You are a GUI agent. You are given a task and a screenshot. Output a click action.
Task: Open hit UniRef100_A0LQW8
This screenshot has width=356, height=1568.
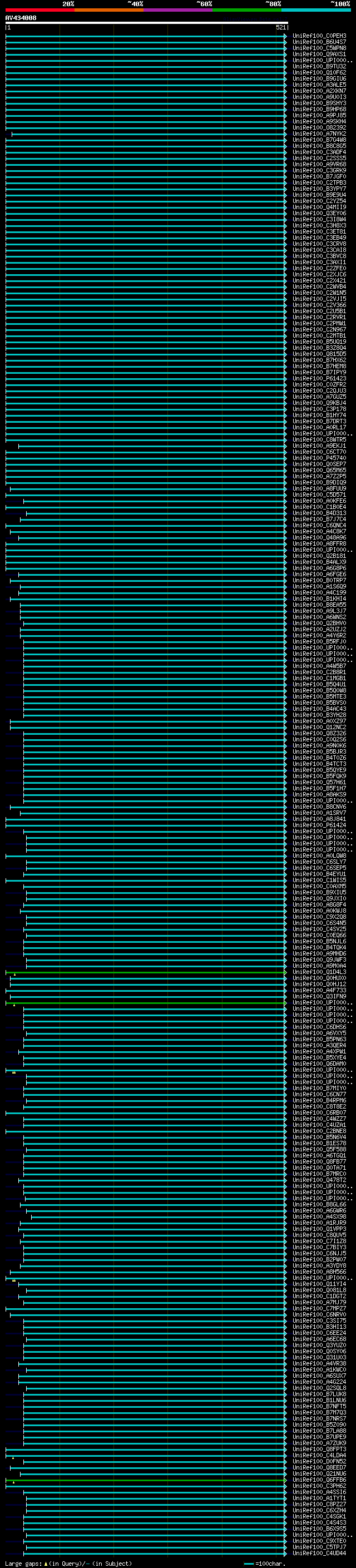tap(319, 856)
